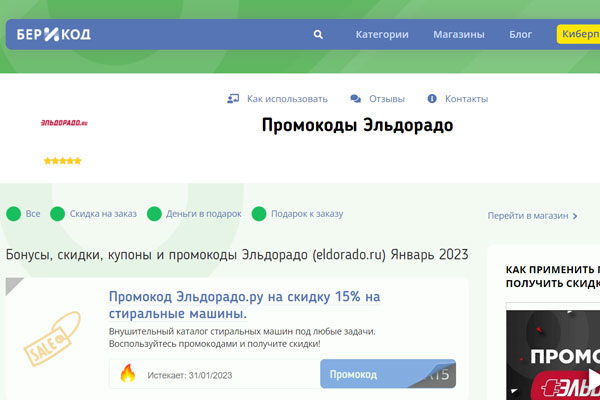The width and height of the screenshot is (600, 400).
Task: Reveal code with the Промокод button
Action: pos(388,374)
